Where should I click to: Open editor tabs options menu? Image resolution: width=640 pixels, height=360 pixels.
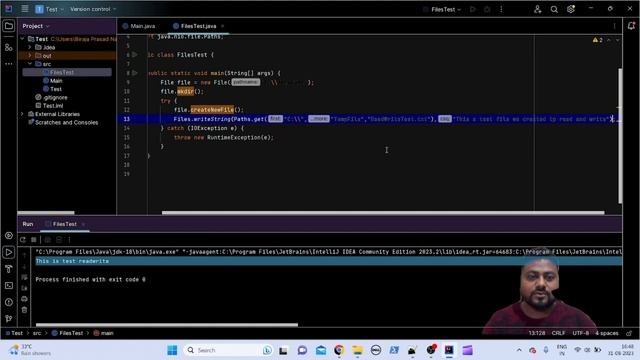(x=614, y=26)
